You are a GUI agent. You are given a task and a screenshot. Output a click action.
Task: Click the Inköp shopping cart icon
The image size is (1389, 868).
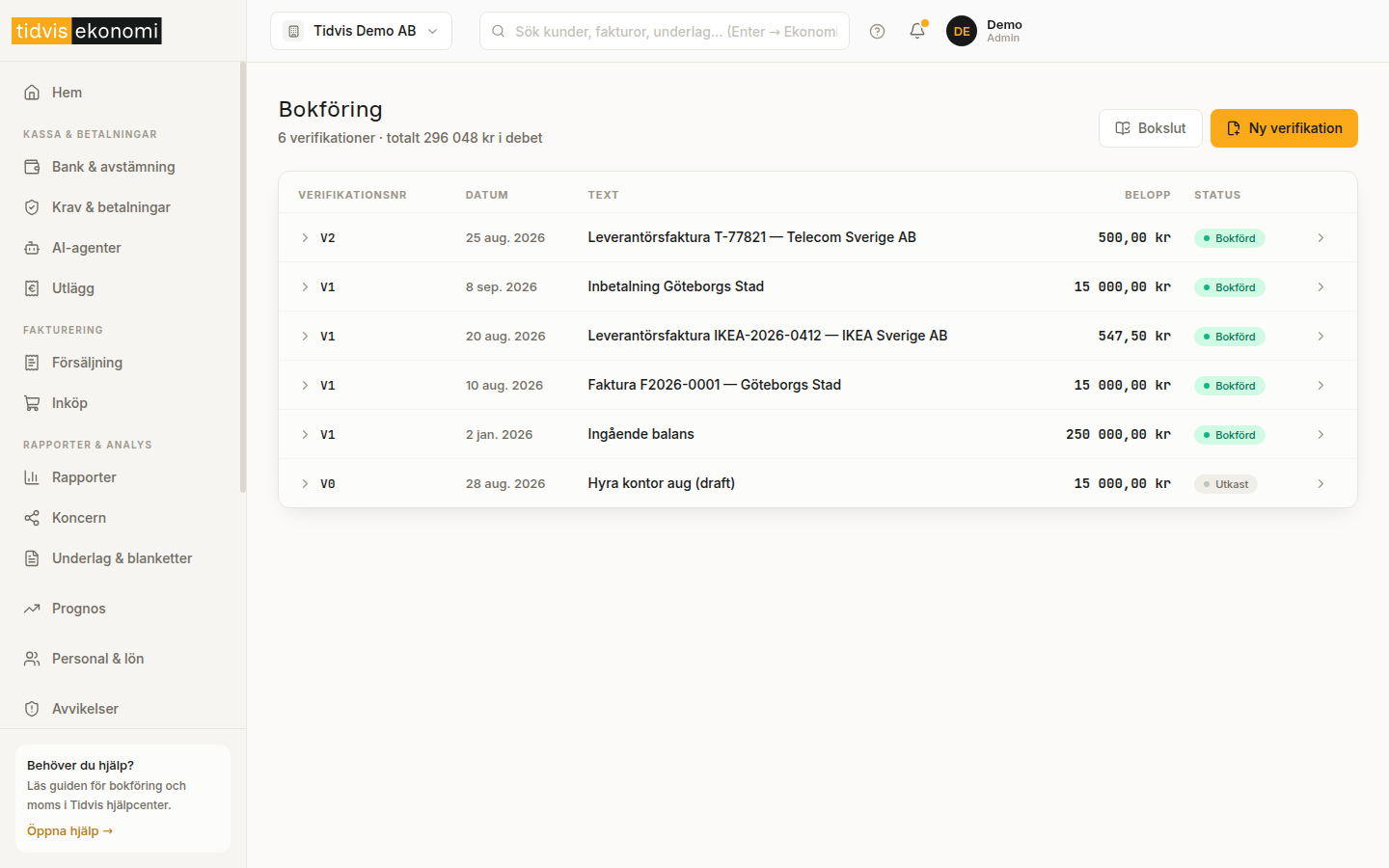[32, 403]
